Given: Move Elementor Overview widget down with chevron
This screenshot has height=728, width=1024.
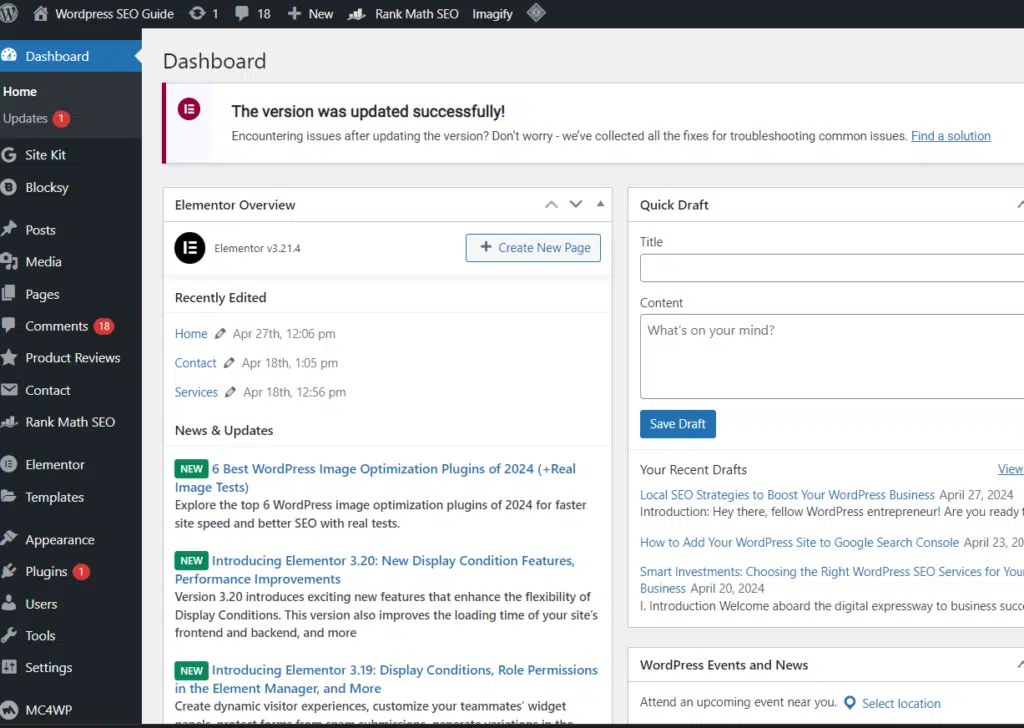Looking at the screenshot, I should pos(575,204).
